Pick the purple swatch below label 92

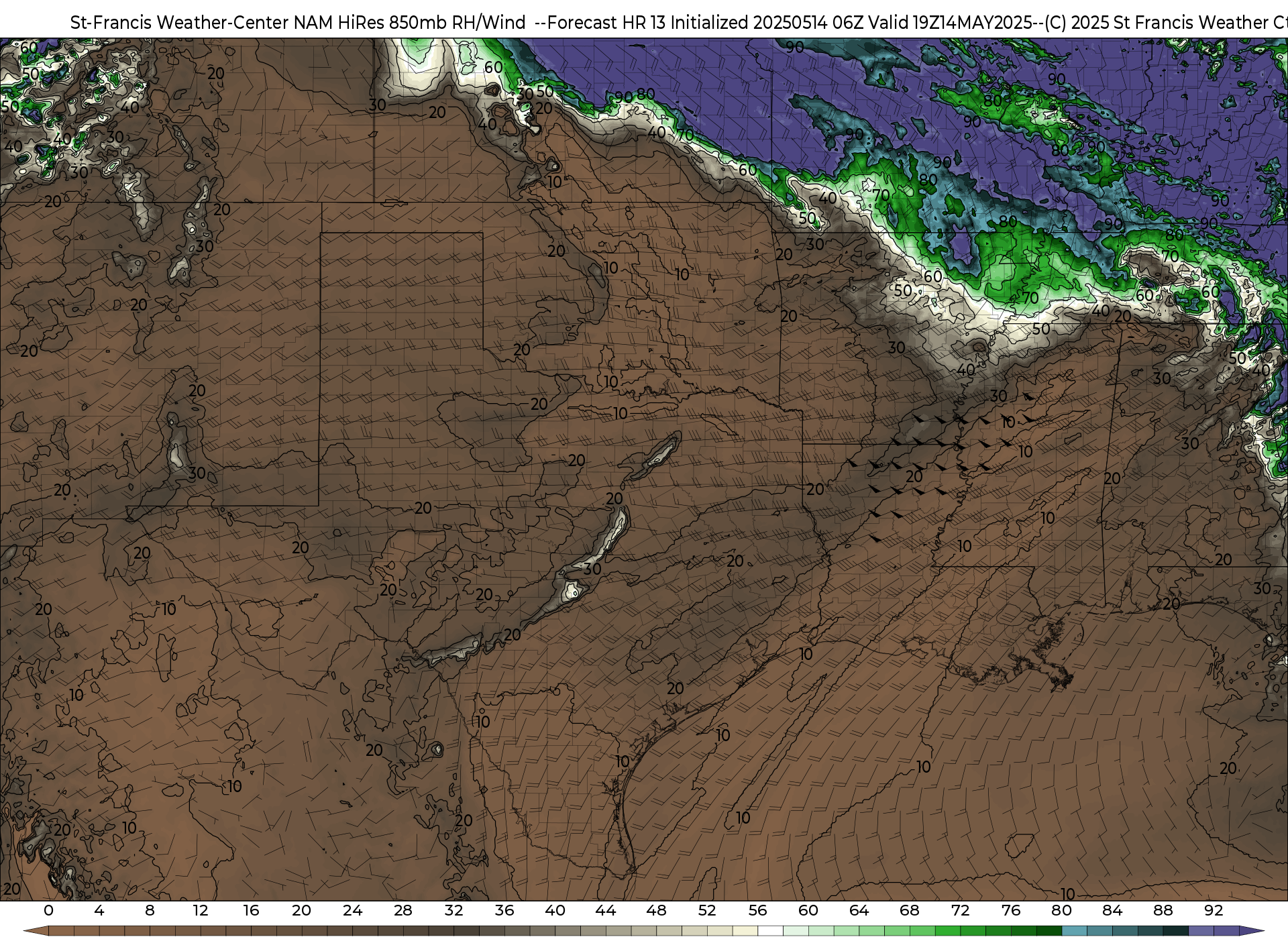[1226, 931]
